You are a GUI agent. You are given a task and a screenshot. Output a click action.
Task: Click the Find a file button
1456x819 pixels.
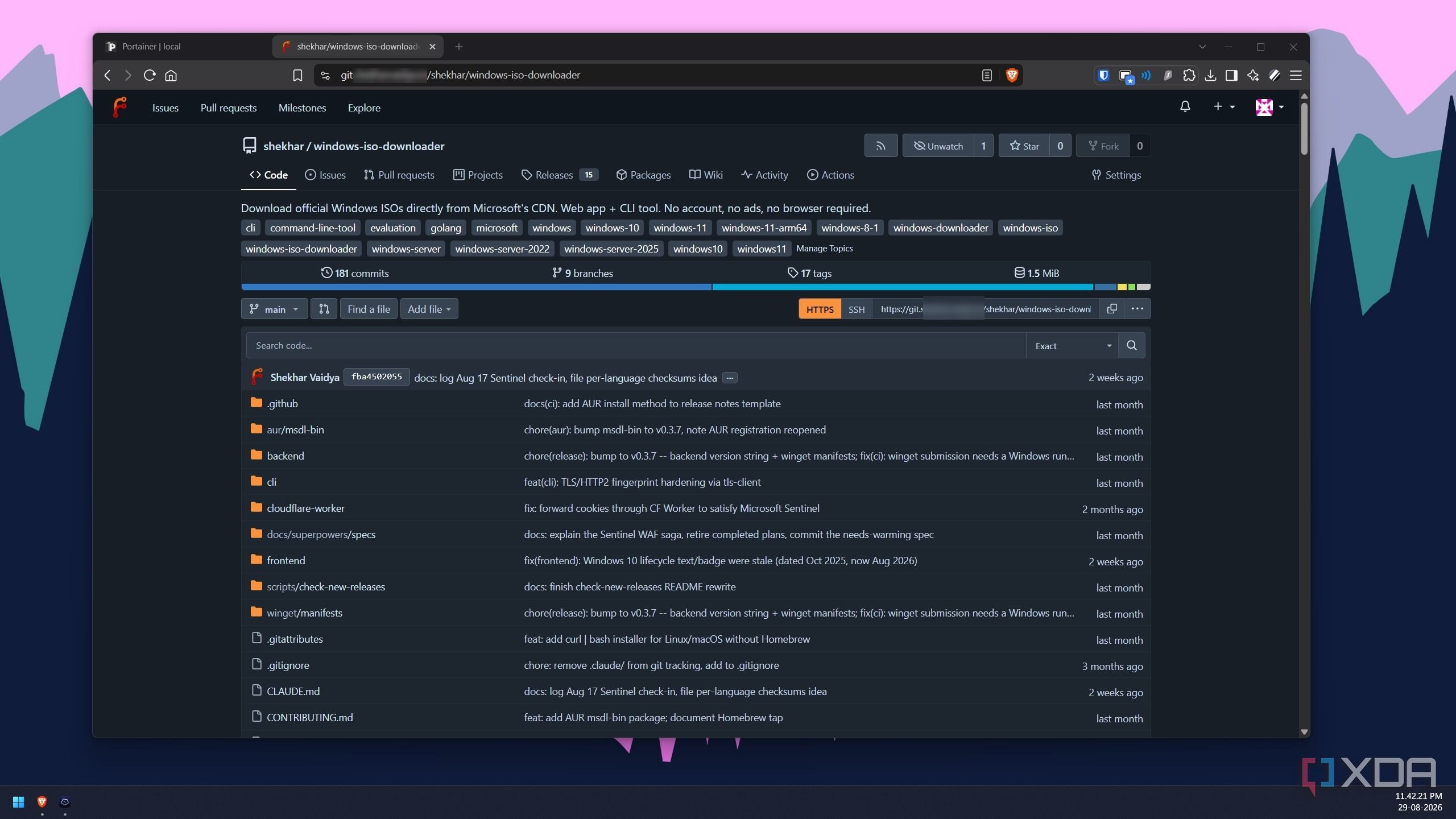click(x=369, y=309)
